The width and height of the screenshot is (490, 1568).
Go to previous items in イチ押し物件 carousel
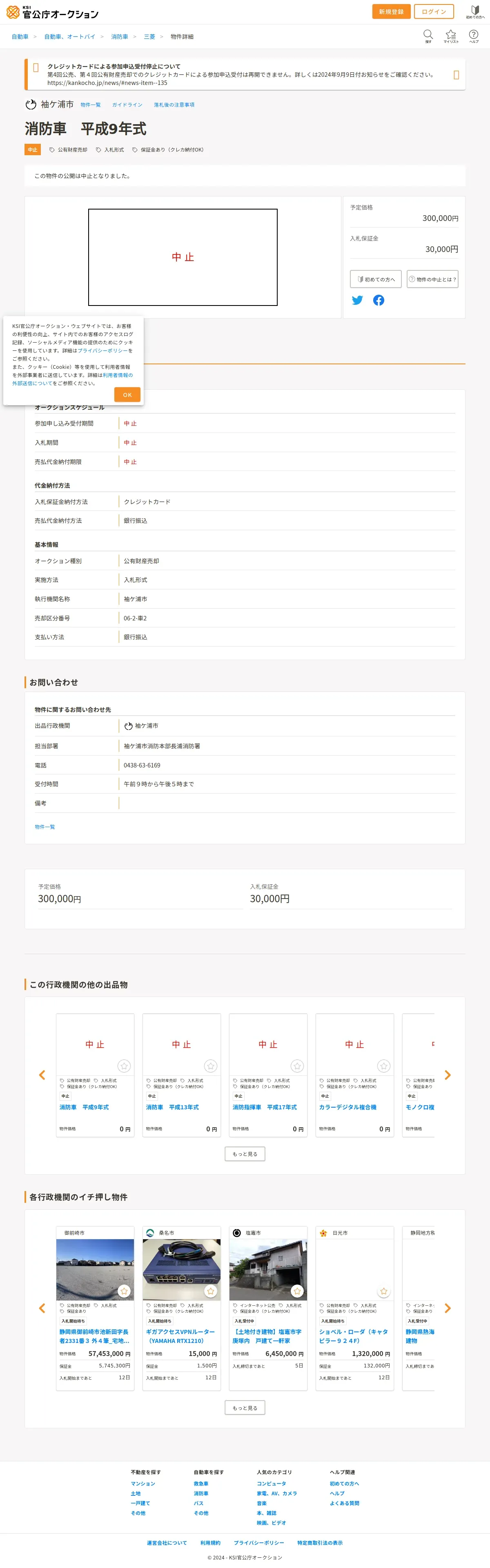click(42, 1308)
